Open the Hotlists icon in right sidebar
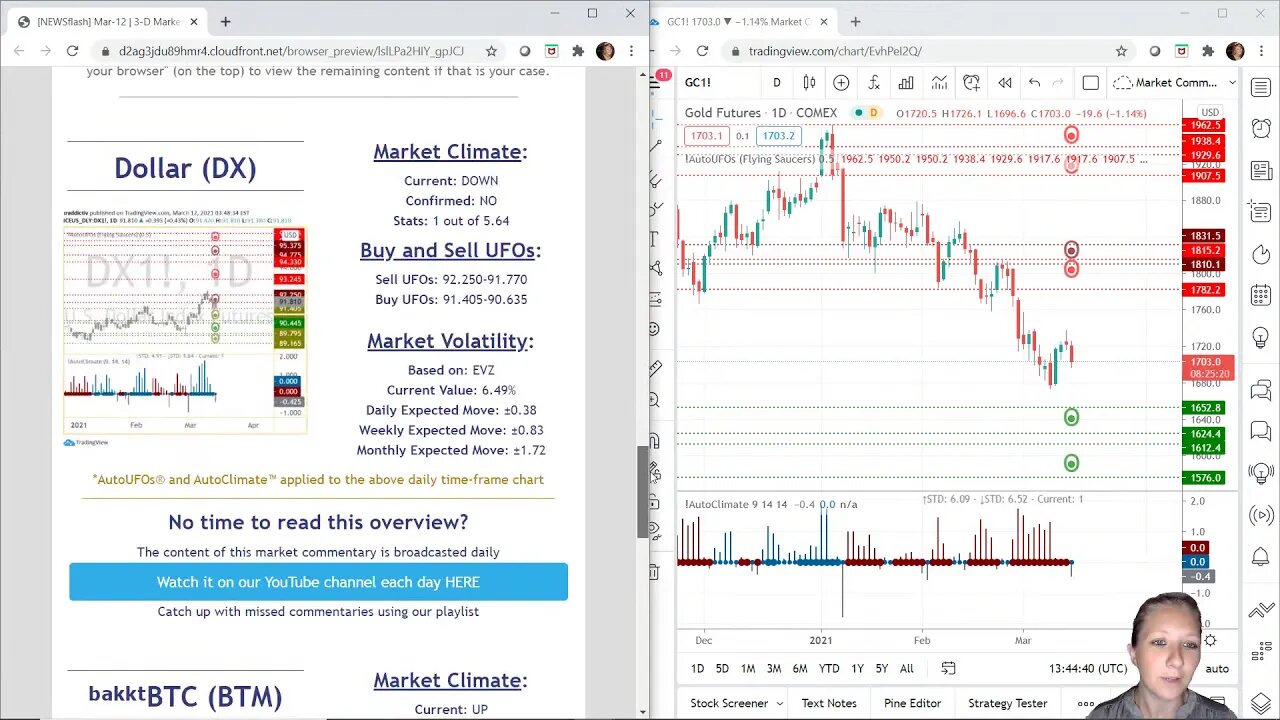Screen dimensions: 1280x720 point(1260,255)
